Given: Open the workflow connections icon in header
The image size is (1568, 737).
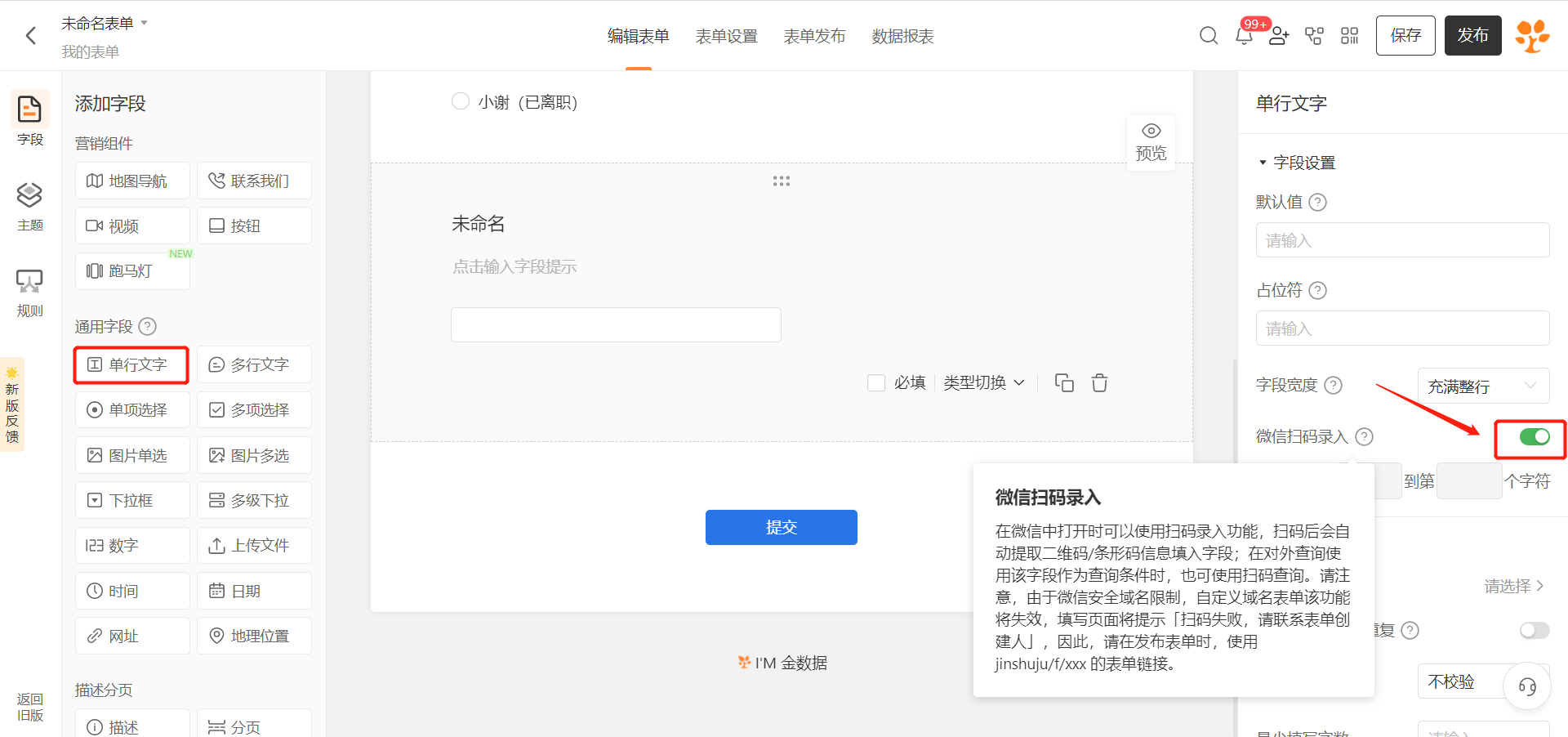Looking at the screenshot, I should [1314, 36].
